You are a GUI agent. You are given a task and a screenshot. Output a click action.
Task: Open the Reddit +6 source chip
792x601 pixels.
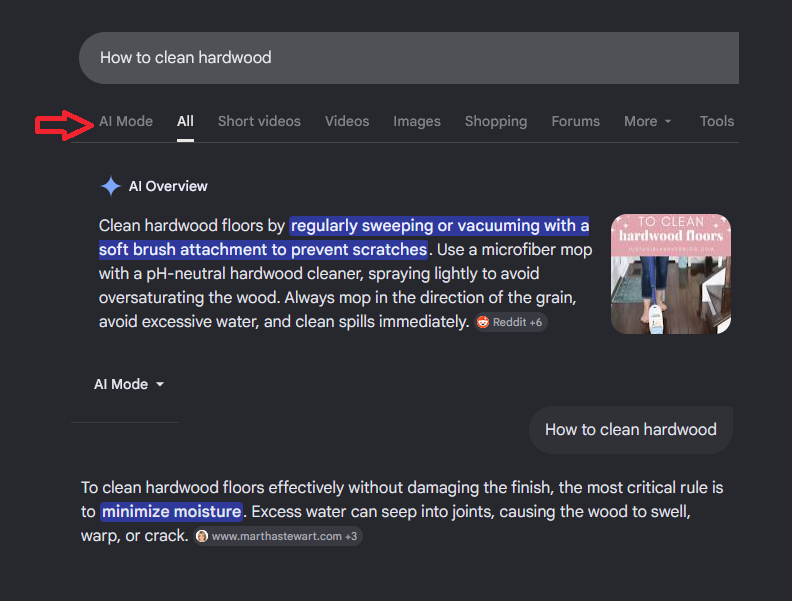[x=511, y=322]
